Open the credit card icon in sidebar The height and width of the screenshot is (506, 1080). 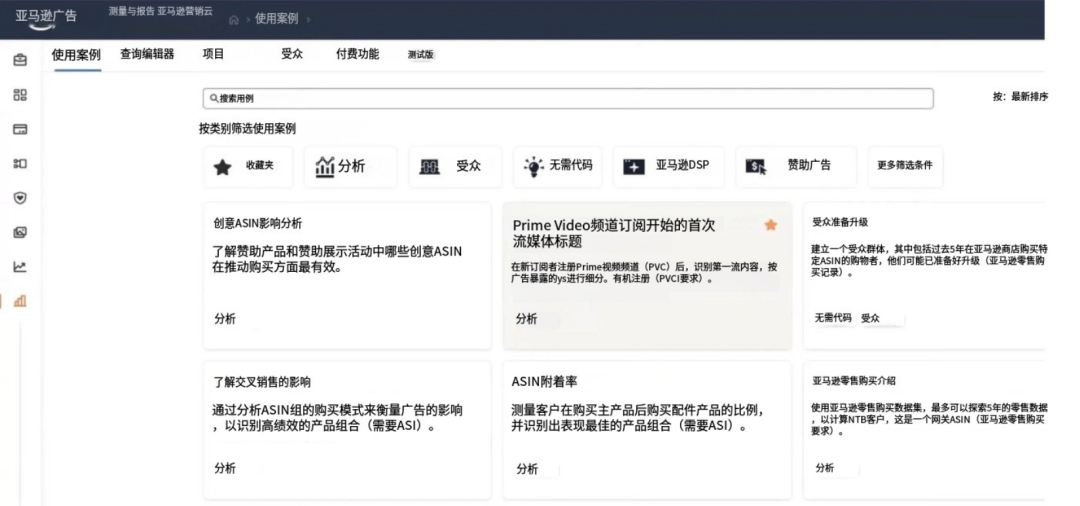pyautogui.click(x=20, y=129)
